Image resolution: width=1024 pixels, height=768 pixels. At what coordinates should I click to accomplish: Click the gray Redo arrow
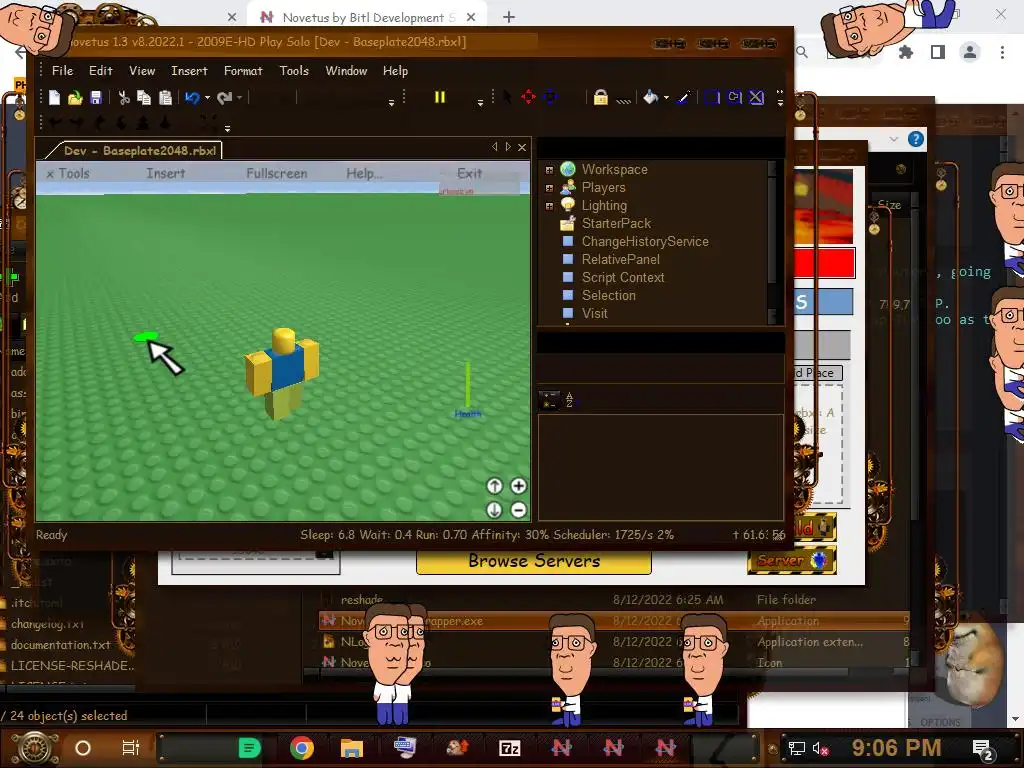[225, 98]
